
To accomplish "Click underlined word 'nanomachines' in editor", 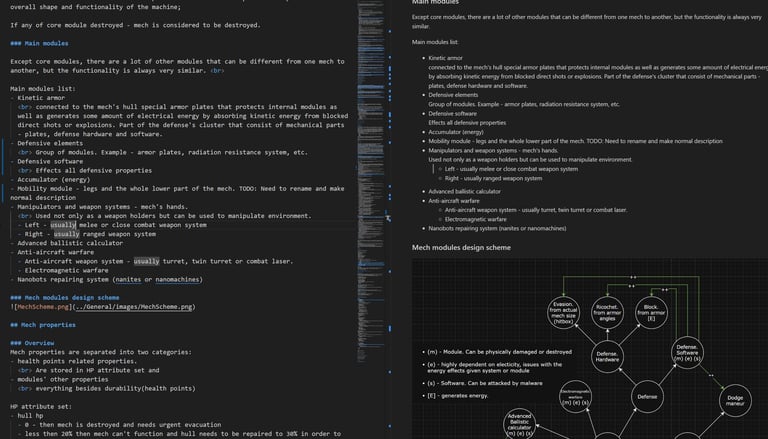I will coord(177,279).
